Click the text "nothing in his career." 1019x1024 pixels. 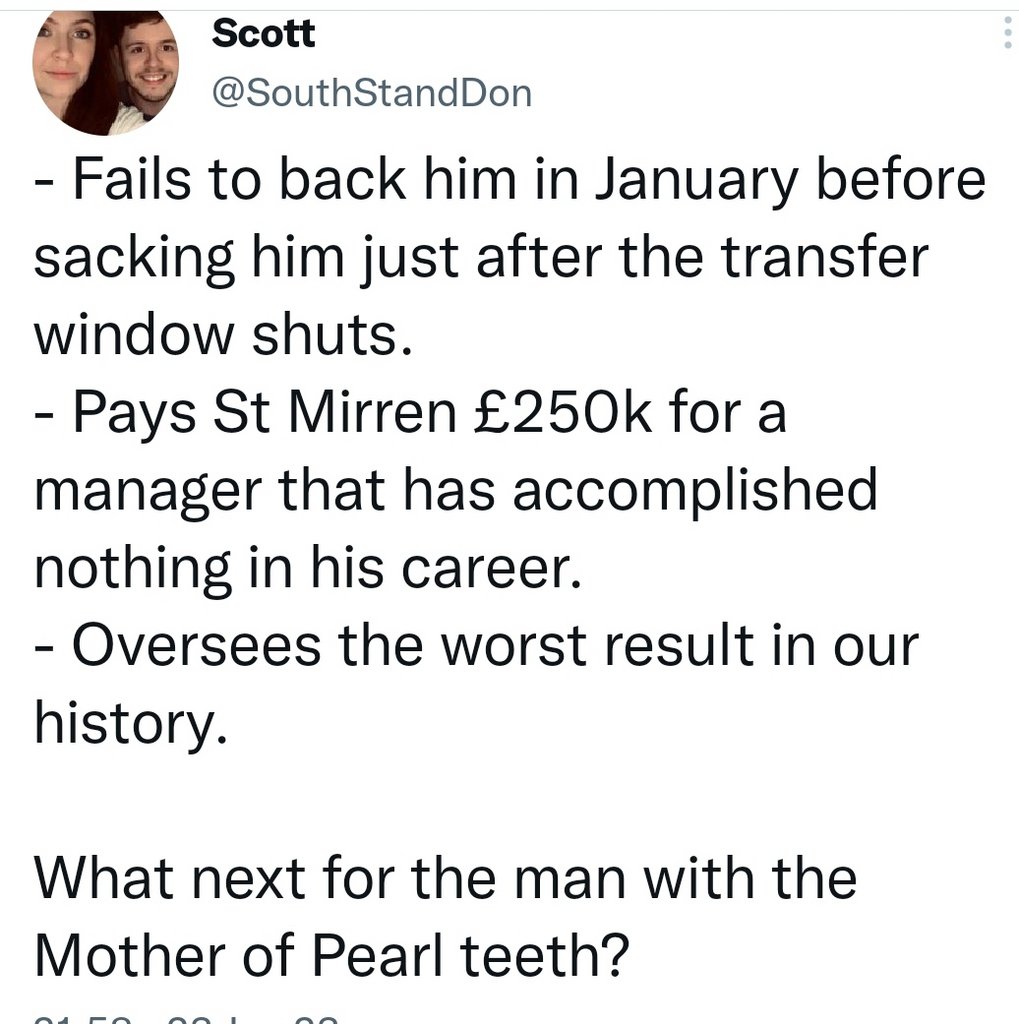pyautogui.click(x=308, y=566)
